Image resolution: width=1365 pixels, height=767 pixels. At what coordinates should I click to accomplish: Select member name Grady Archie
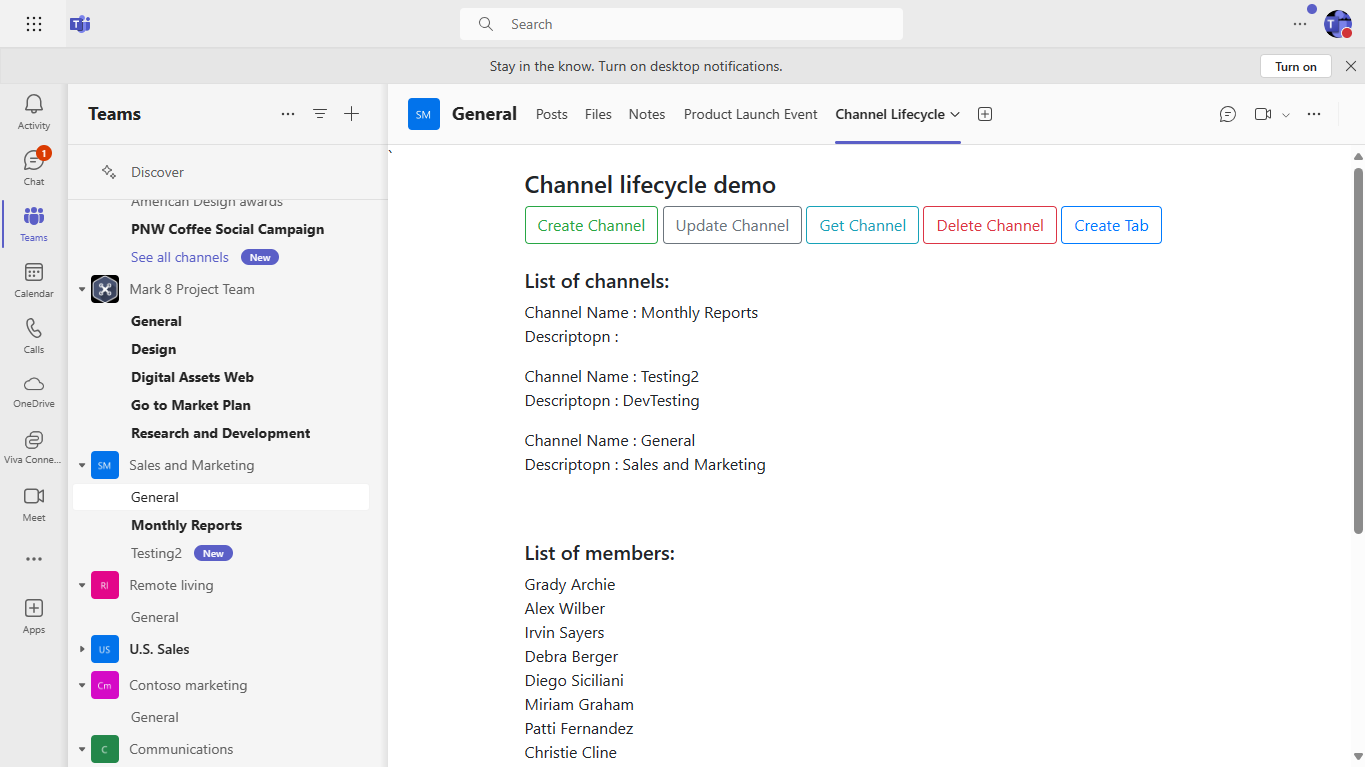pyautogui.click(x=570, y=585)
